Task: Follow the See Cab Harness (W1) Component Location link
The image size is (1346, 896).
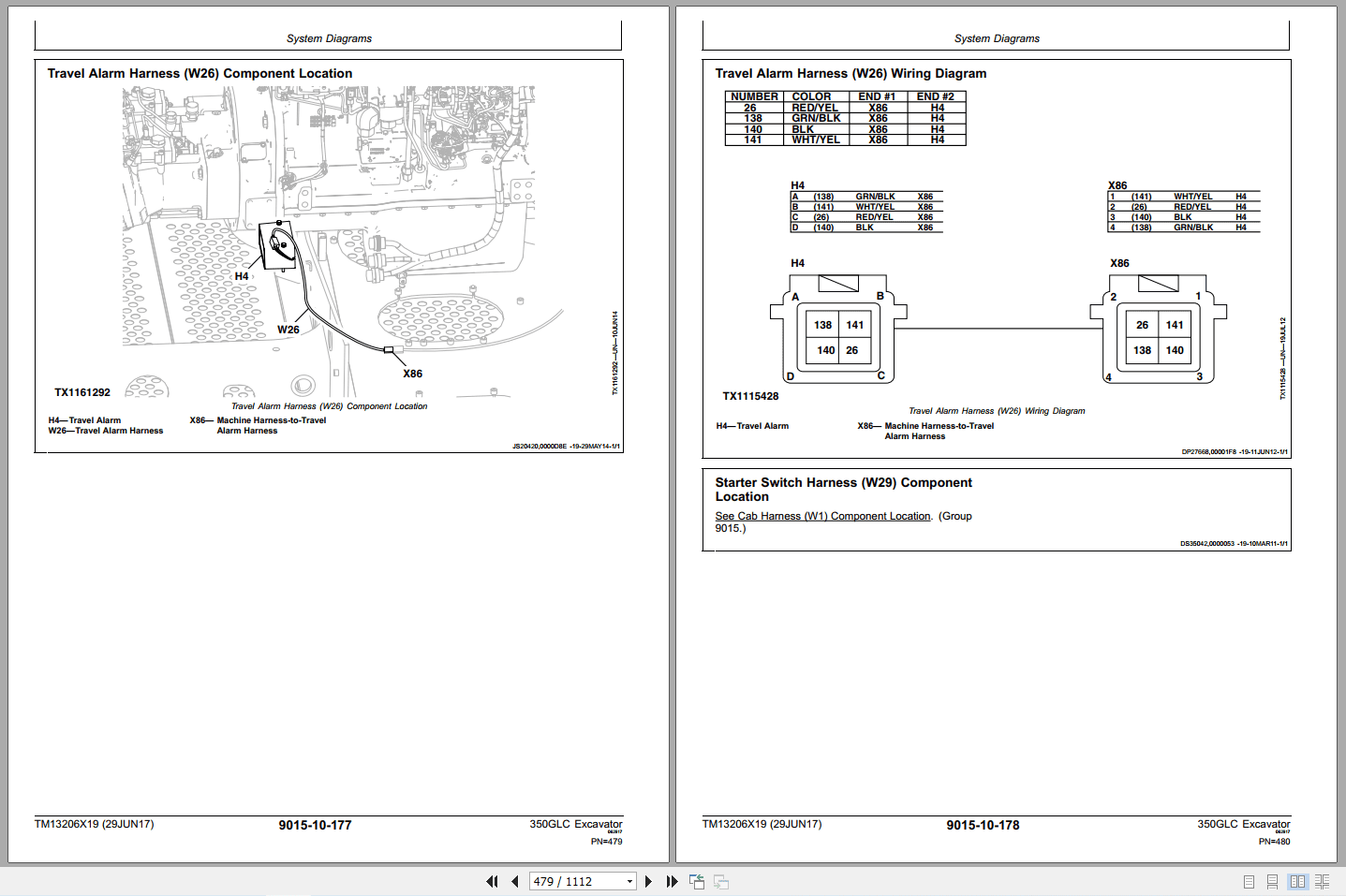Action: point(822,516)
